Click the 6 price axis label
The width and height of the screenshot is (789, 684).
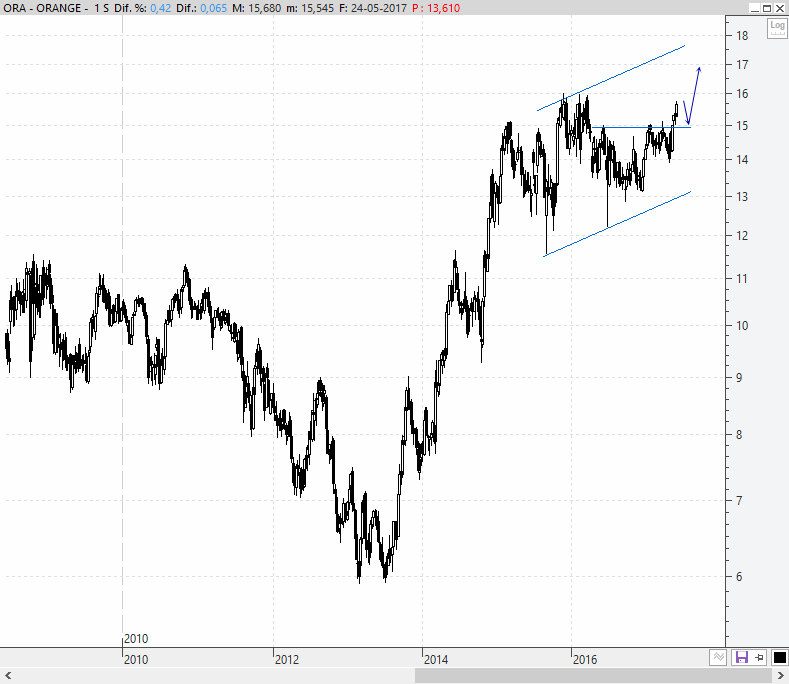coord(739,577)
